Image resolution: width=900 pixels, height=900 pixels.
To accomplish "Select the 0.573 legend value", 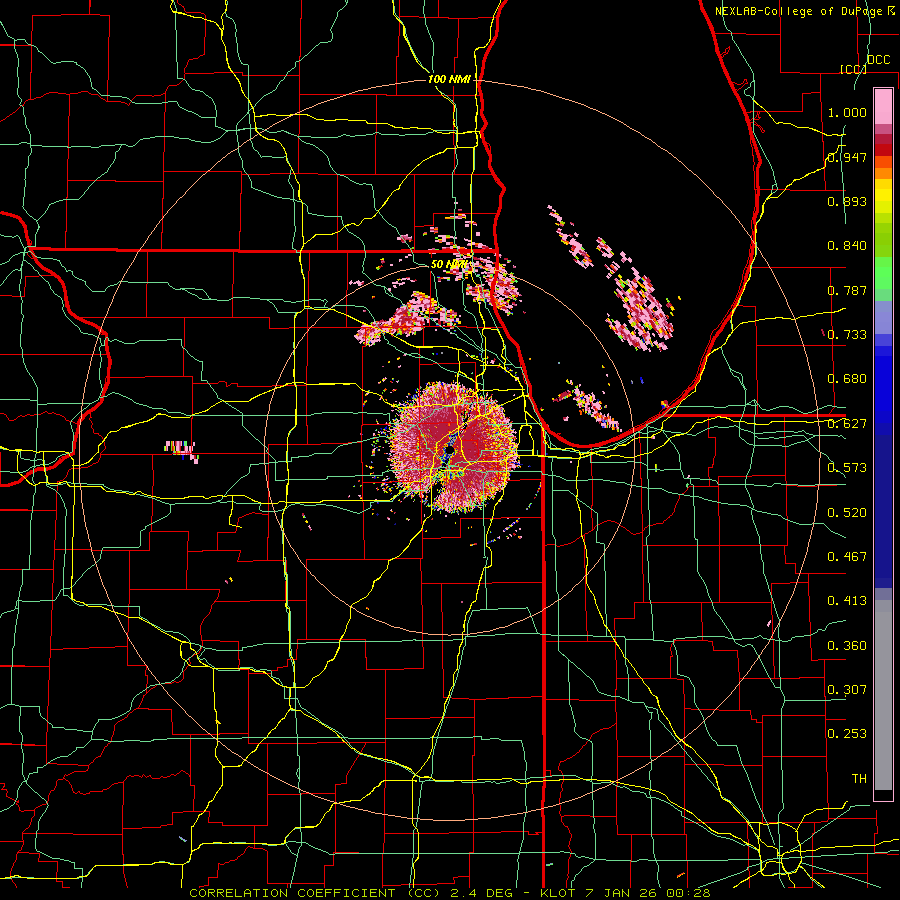I will [847, 468].
